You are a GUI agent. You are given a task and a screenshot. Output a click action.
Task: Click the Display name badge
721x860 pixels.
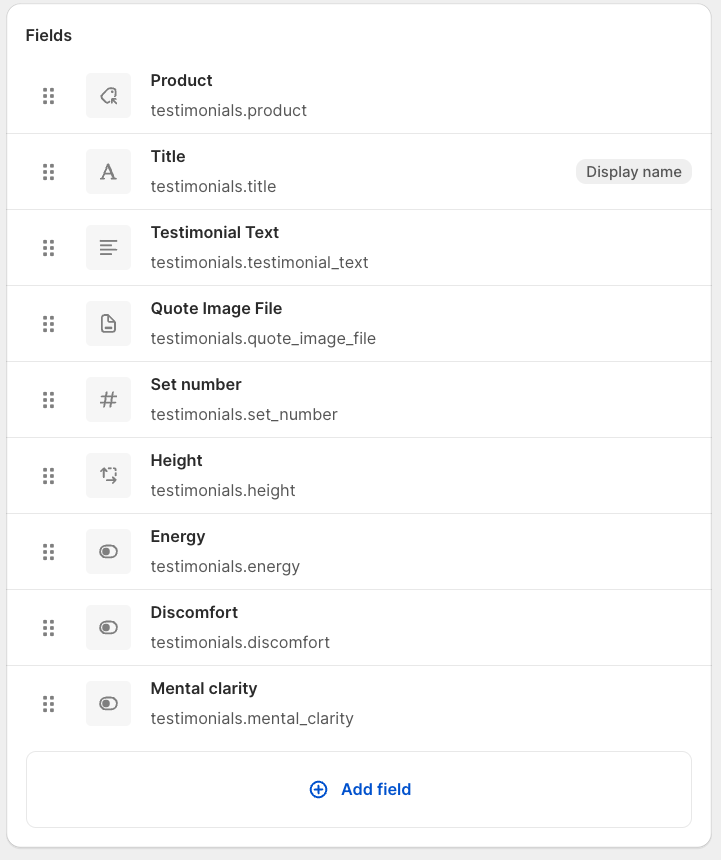[x=633, y=172]
